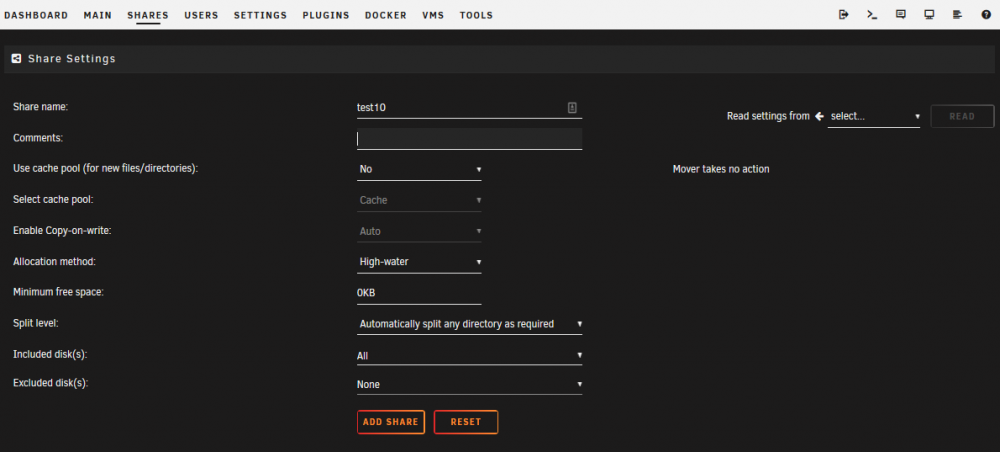Image resolution: width=1000 pixels, height=452 pixels.
Task: Open the Settings menu
Action: 260,15
